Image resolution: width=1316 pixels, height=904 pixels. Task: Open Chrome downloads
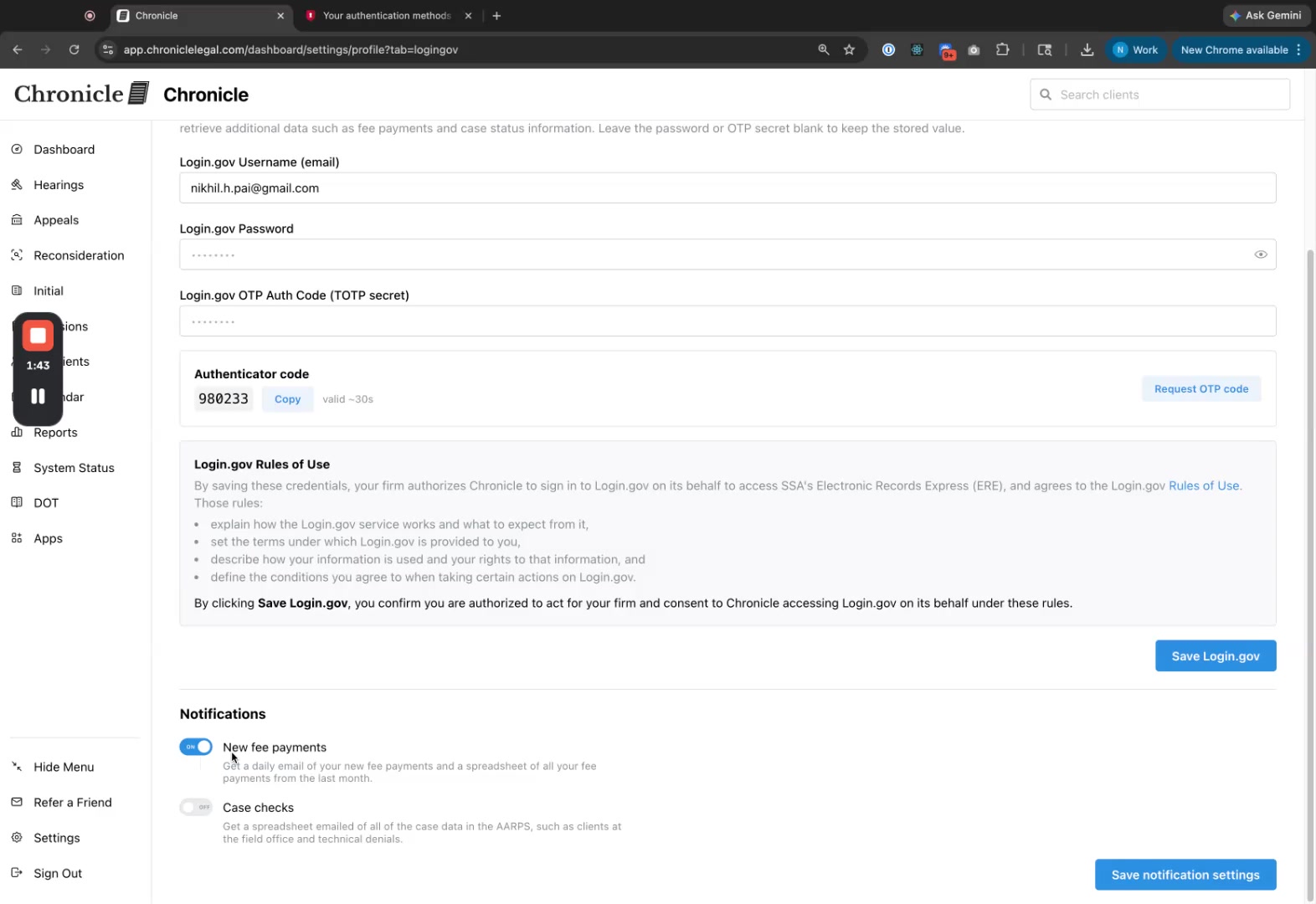click(1087, 49)
